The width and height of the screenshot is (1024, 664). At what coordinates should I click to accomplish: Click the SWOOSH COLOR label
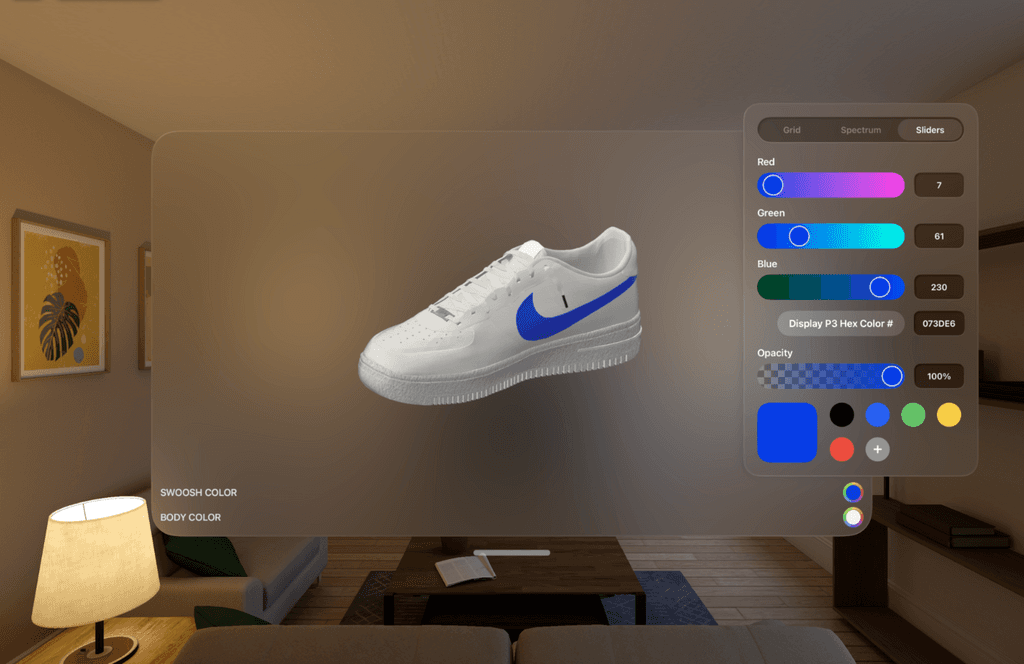(199, 492)
